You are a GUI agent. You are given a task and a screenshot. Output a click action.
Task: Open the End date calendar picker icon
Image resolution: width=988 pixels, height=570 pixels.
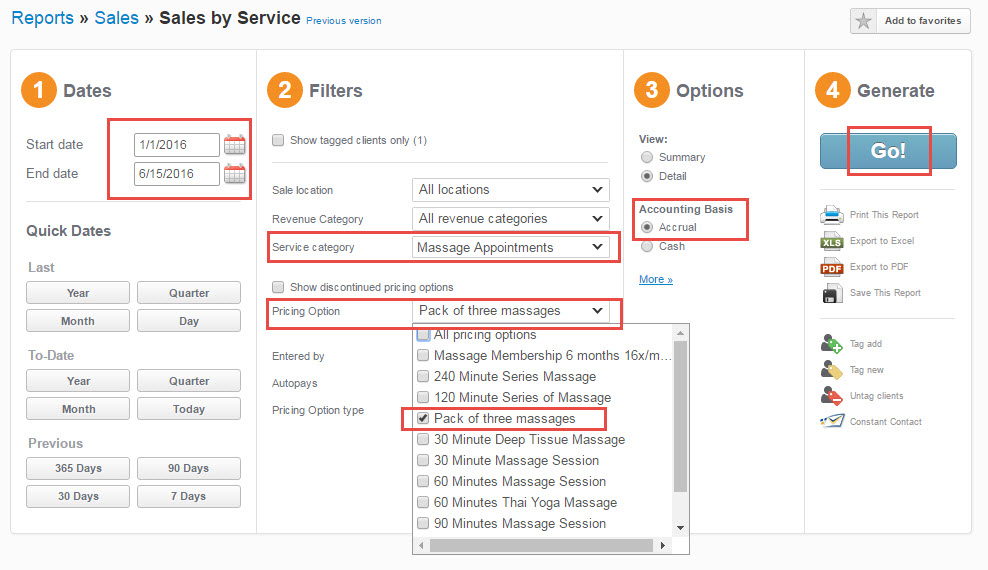pos(234,174)
